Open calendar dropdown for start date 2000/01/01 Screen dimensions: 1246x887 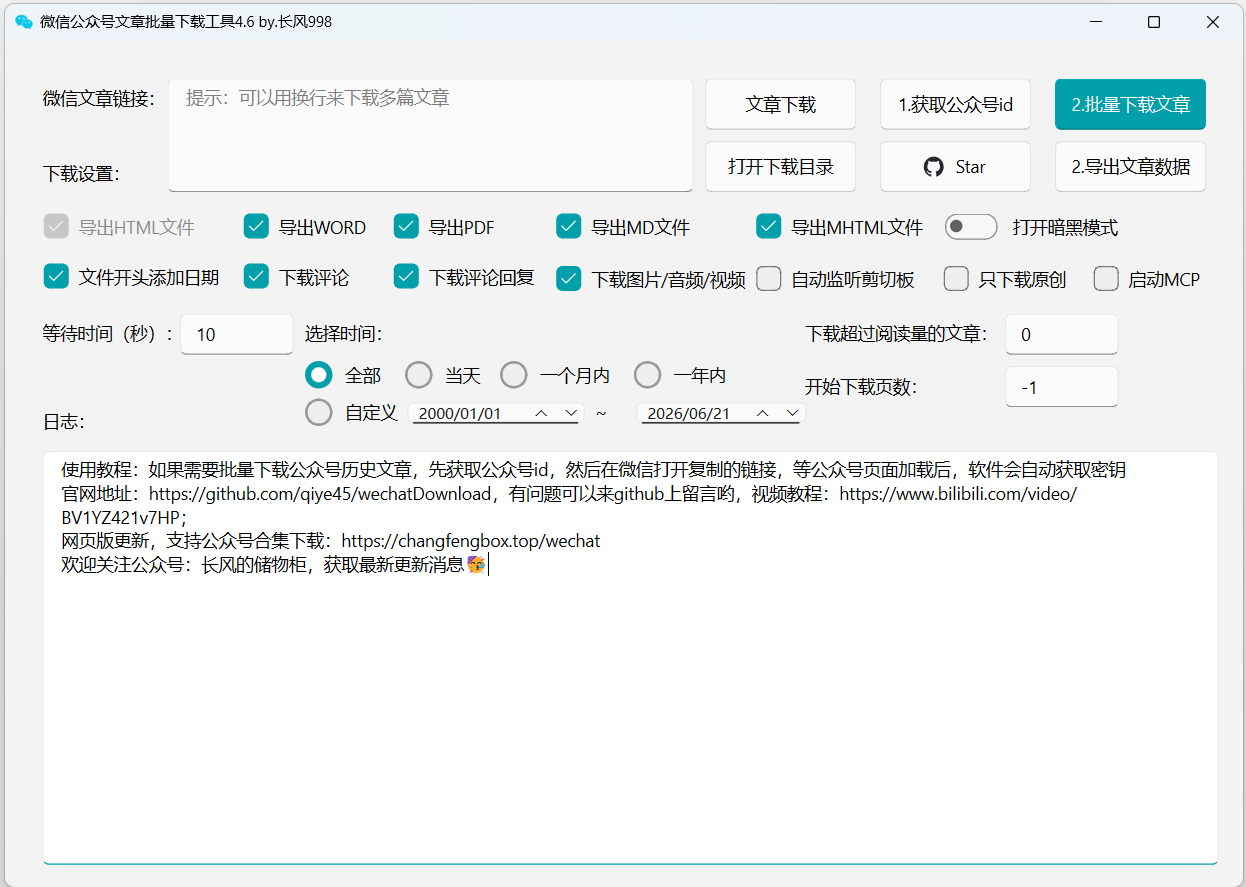coord(572,413)
